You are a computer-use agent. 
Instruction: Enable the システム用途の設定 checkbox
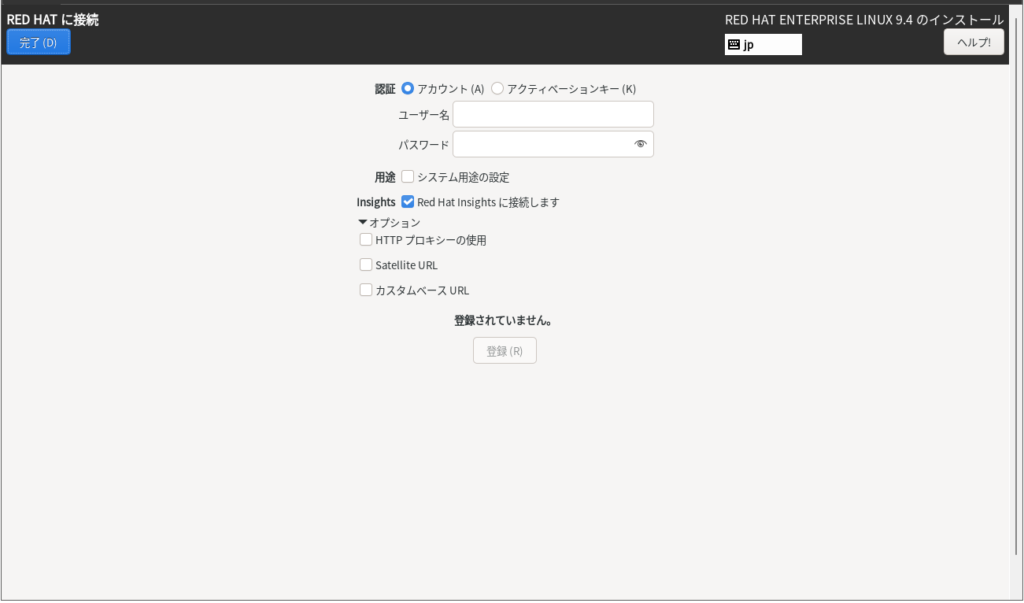[408, 177]
